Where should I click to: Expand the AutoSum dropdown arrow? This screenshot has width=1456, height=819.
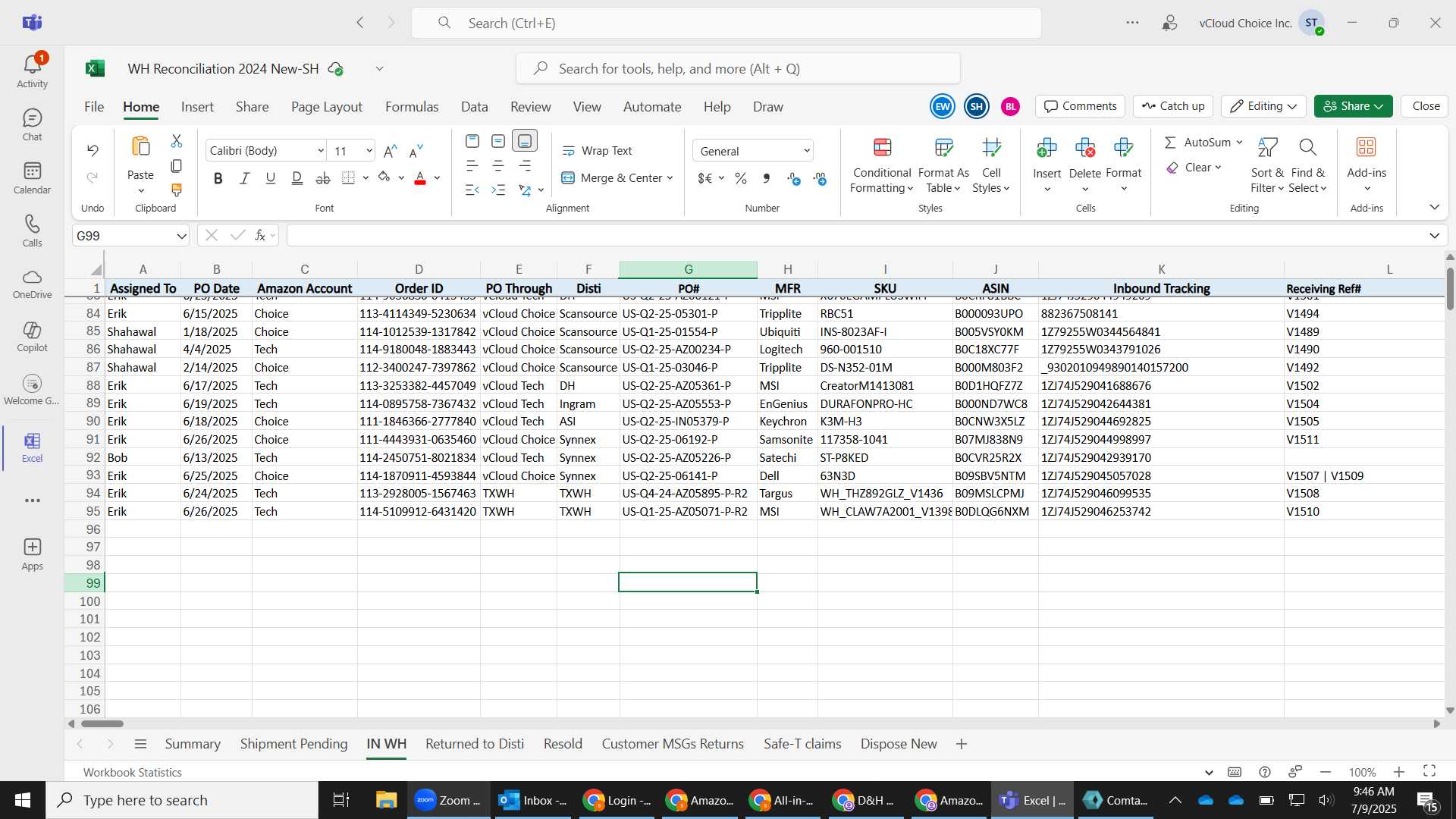point(1239,143)
